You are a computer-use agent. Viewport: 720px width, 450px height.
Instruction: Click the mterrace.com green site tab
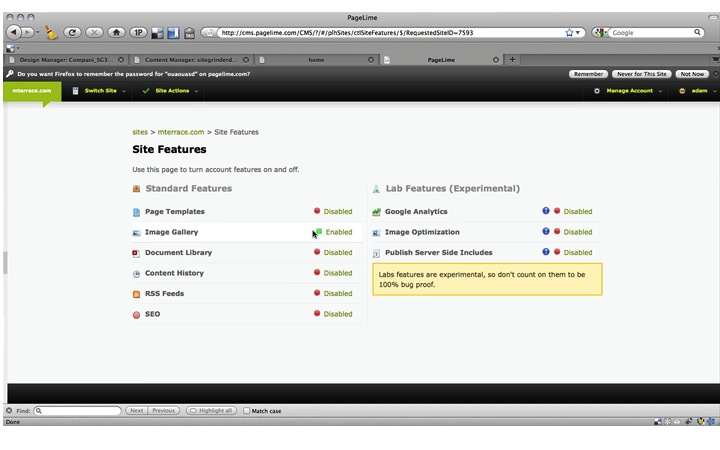[x=32, y=91]
